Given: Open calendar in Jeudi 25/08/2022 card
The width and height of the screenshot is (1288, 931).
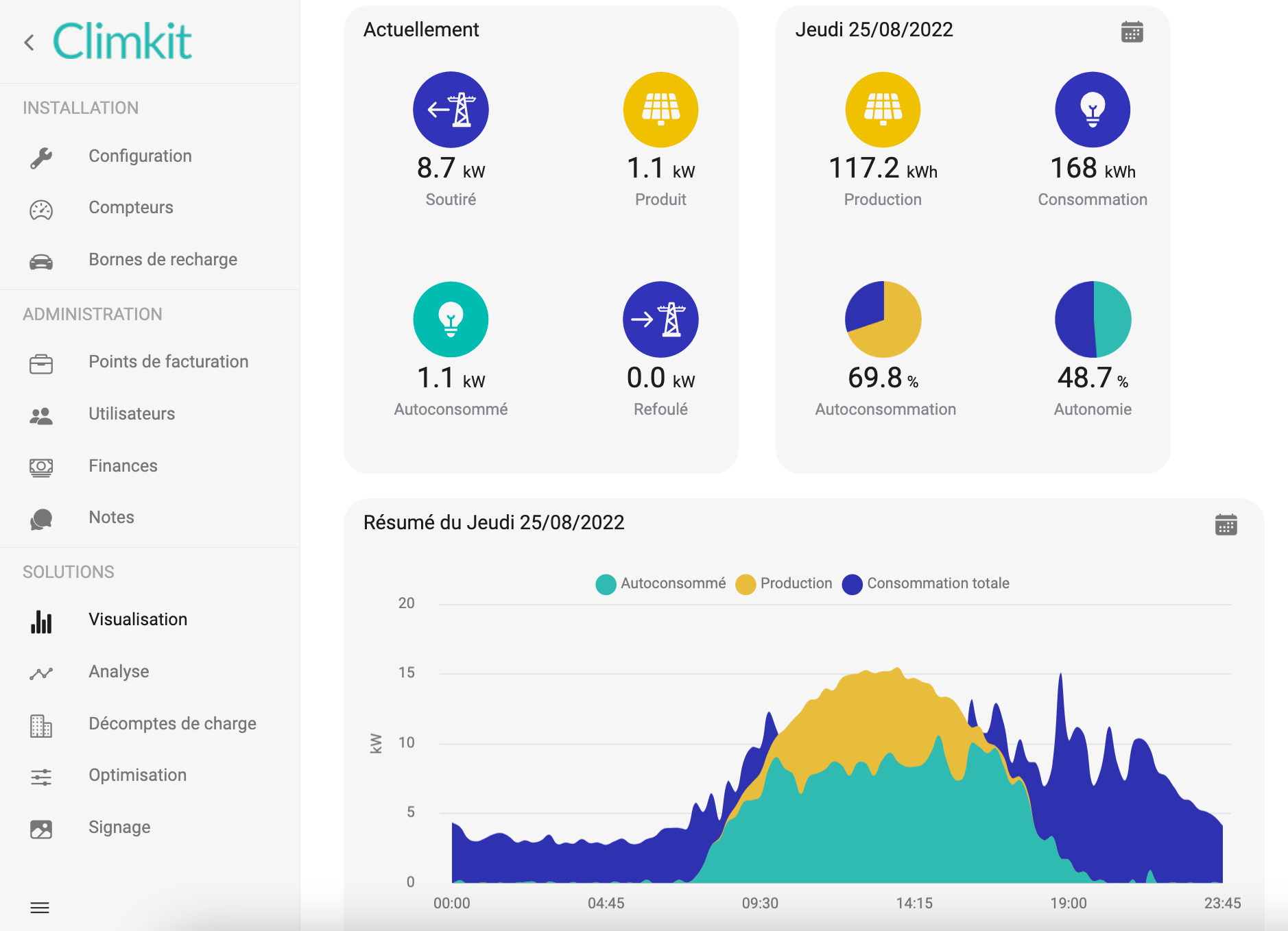Looking at the screenshot, I should pos(1132,32).
